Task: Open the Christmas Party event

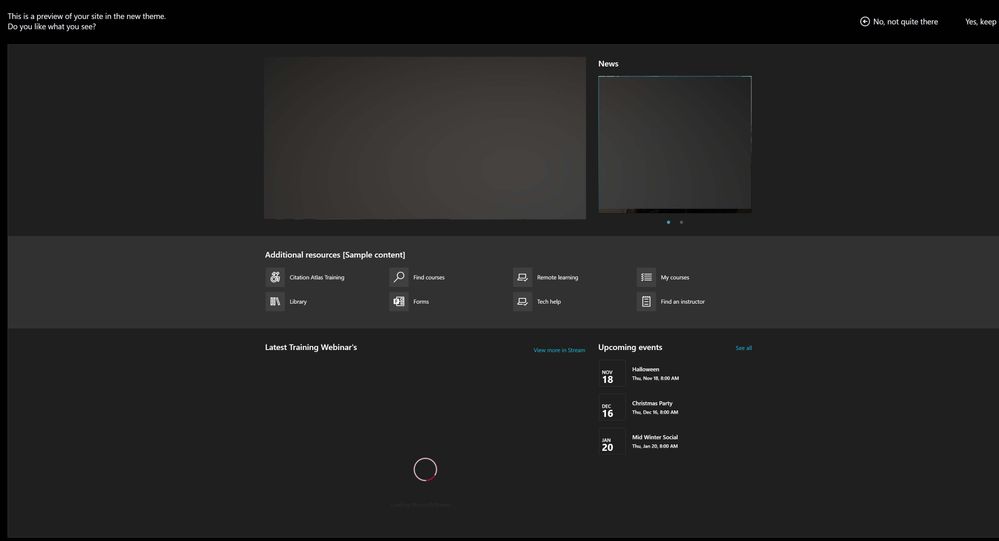Action: [652, 403]
